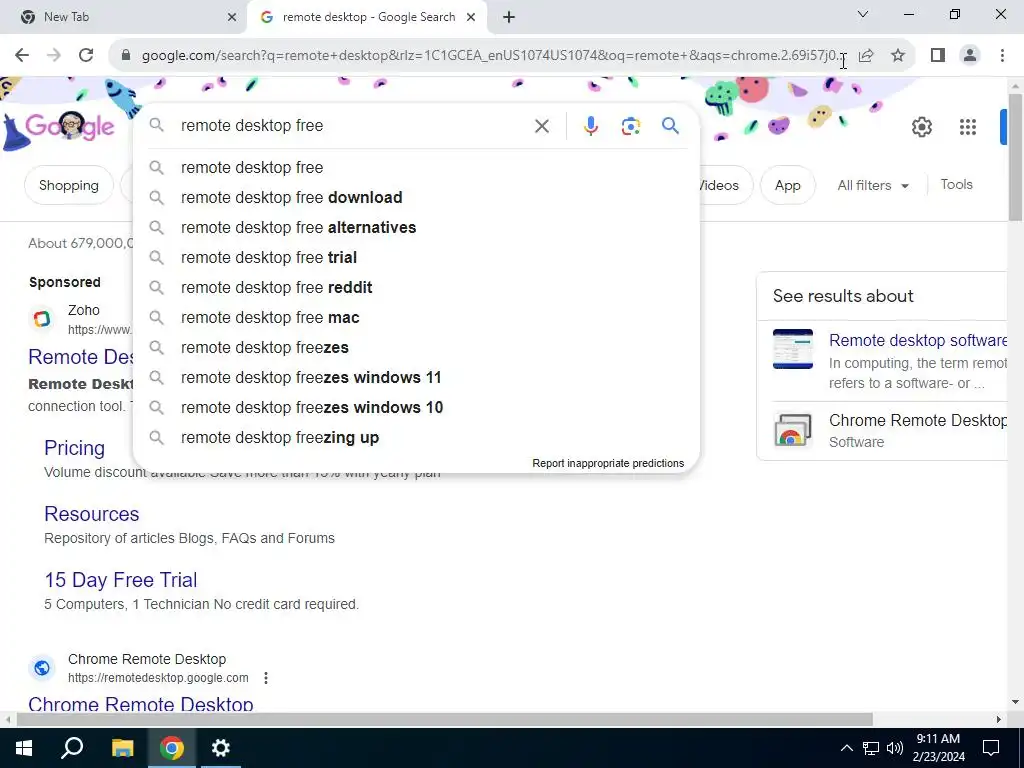1024x768 pixels.
Task: Expand the All filters dropdown
Action: coord(873,185)
